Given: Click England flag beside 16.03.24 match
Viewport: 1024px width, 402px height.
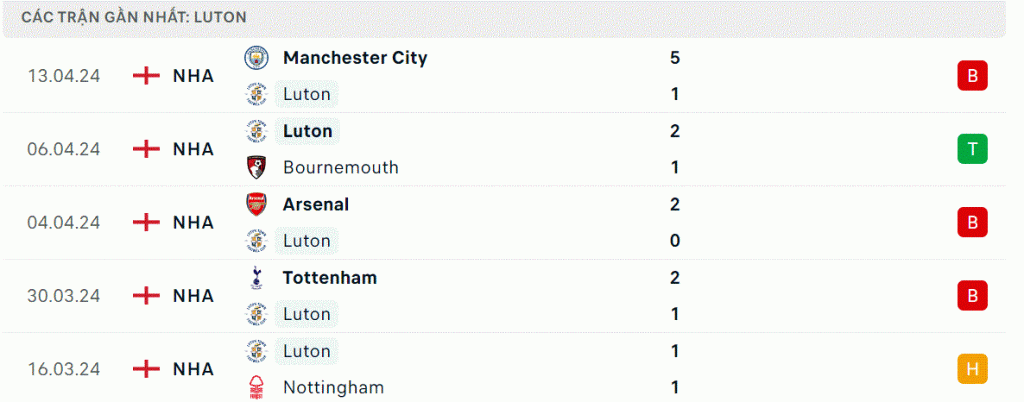Looking at the screenshot, I should [146, 369].
